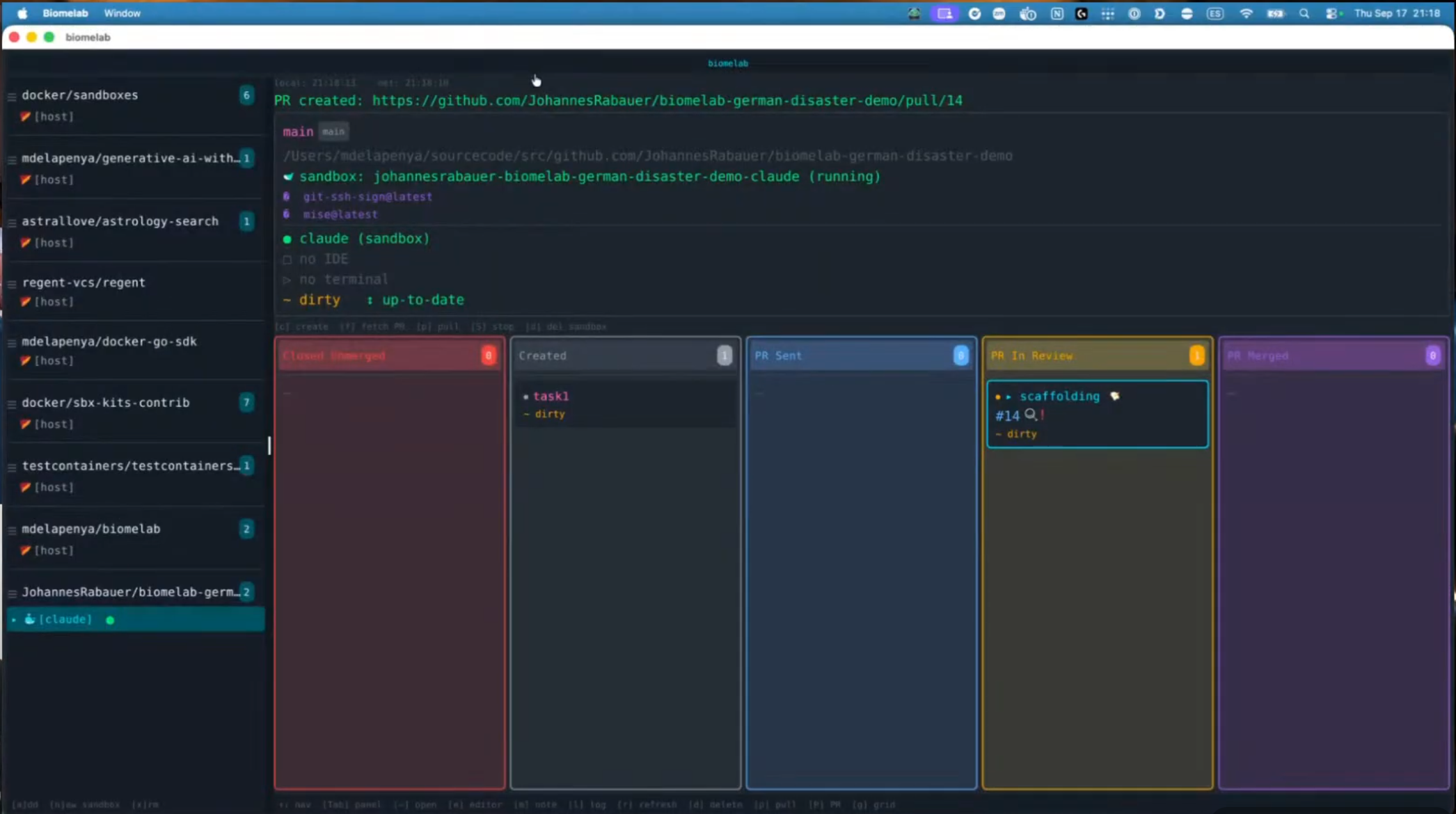Click the sandbox icon beside [claude]
Viewport: 1456px width, 814px height.
coord(30,619)
